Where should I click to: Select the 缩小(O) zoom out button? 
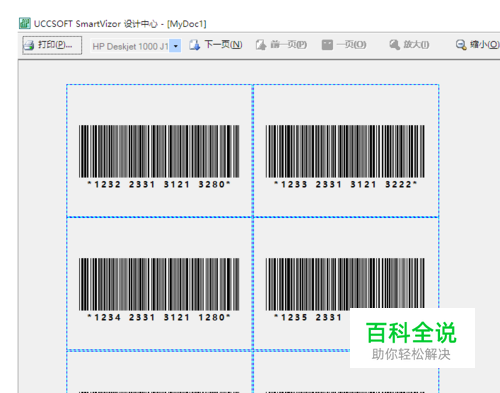478,45
